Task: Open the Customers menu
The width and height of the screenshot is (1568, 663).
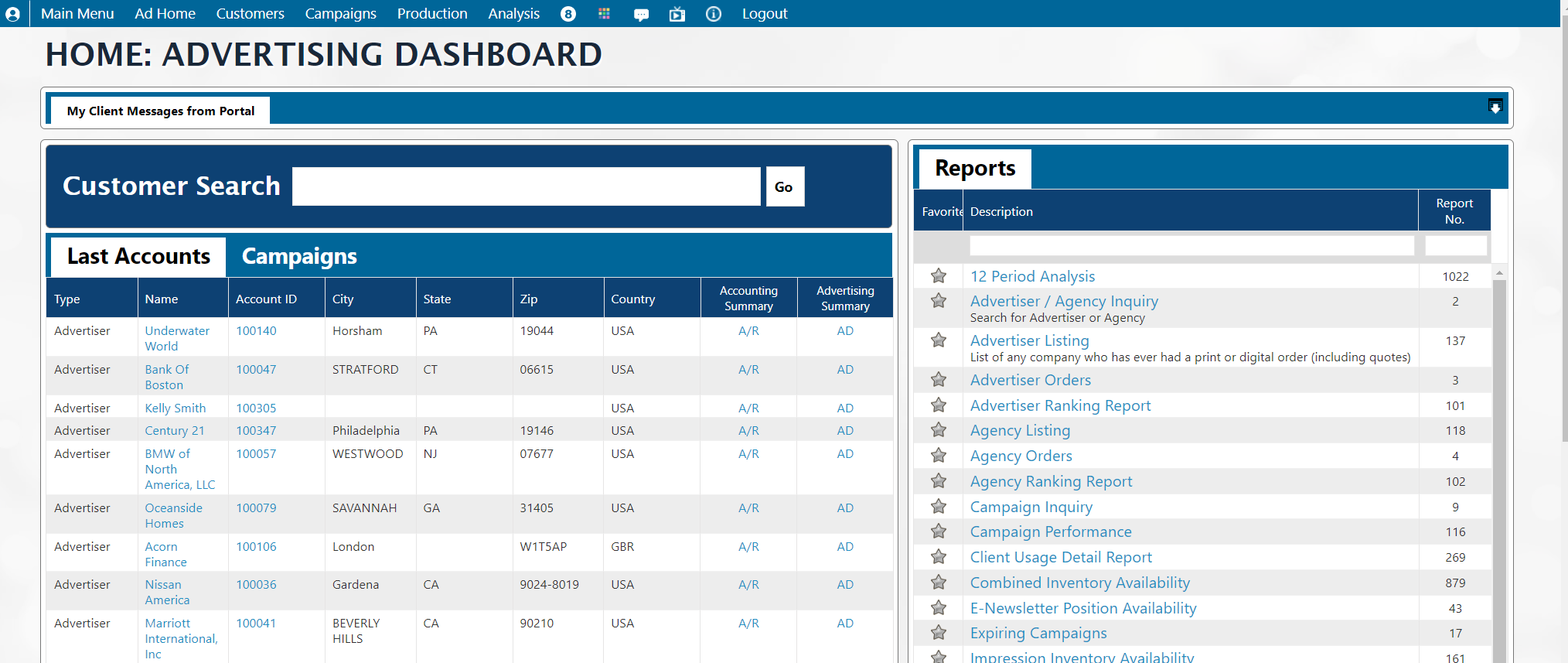Action: [250, 14]
